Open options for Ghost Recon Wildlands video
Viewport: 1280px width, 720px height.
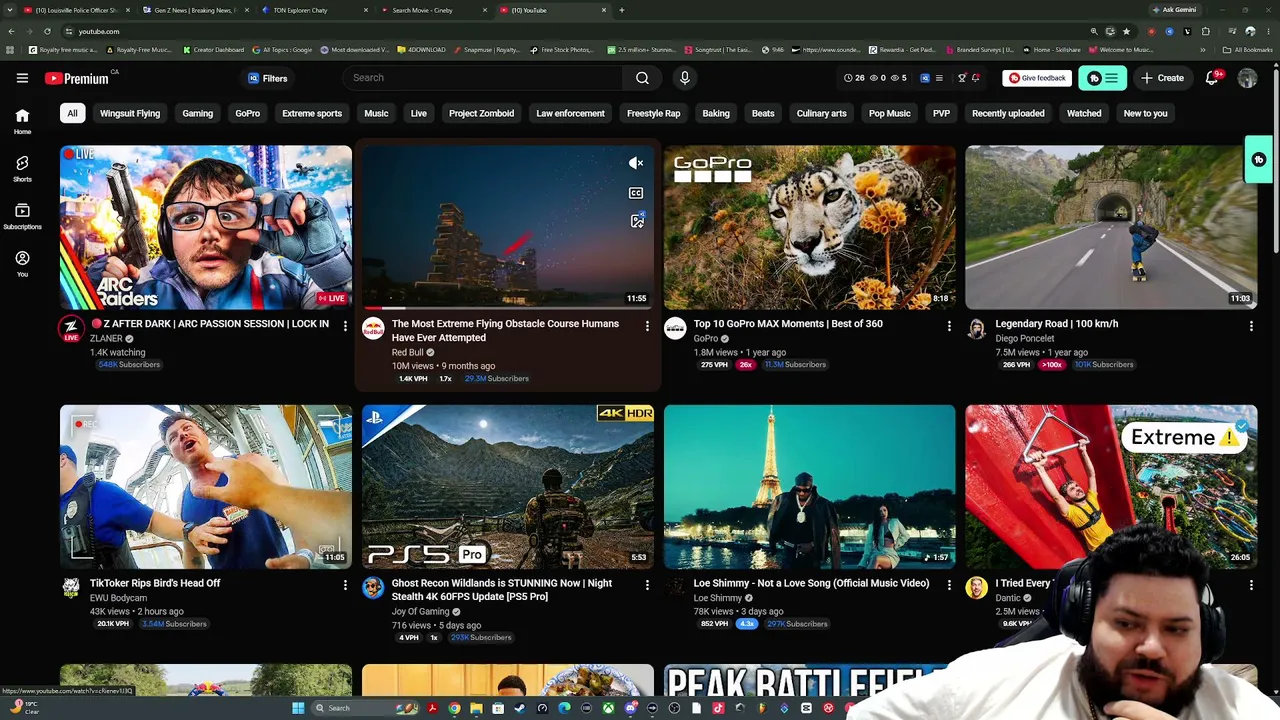click(647, 585)
